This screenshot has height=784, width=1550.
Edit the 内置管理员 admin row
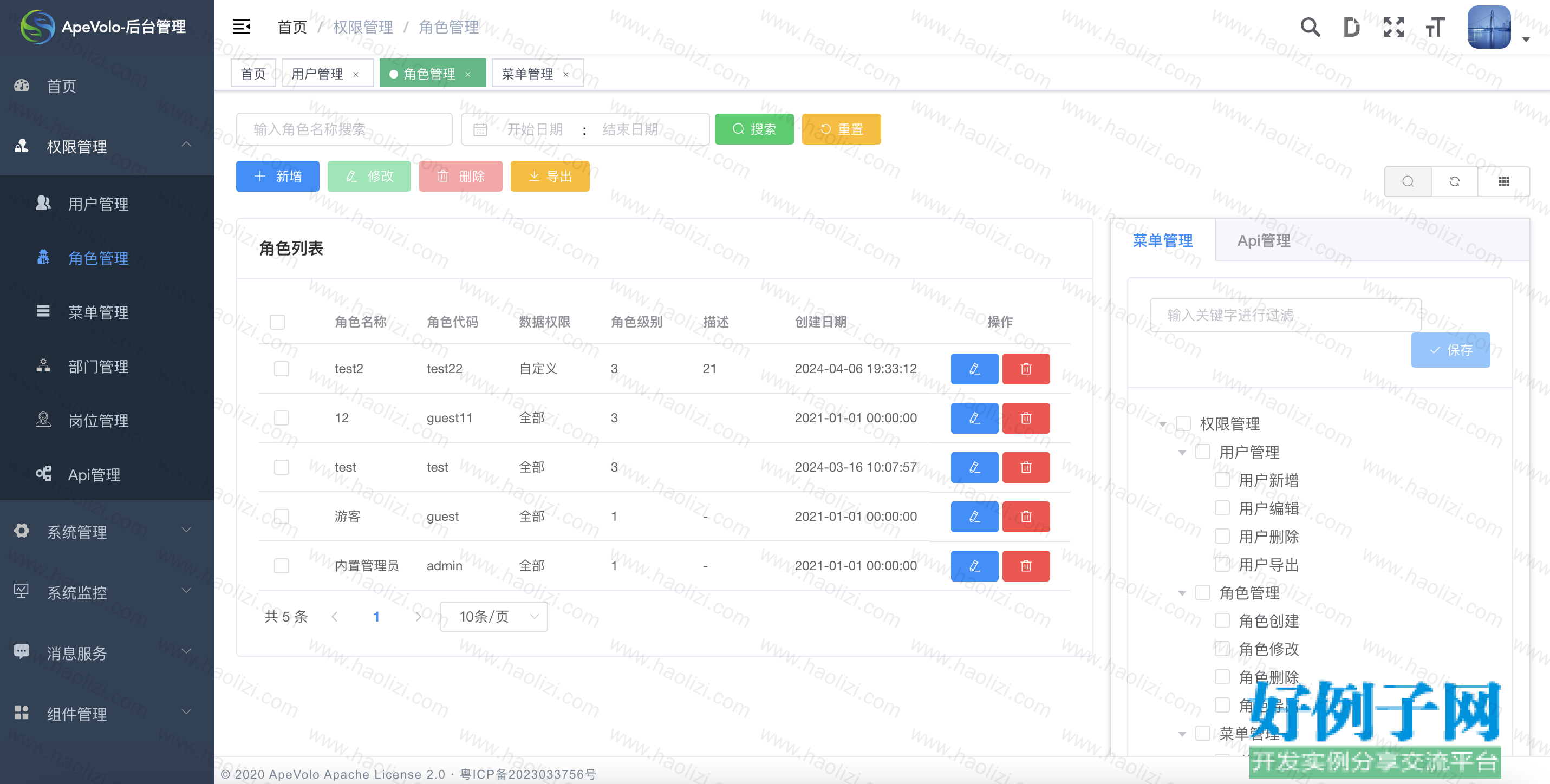pos(974,566)
